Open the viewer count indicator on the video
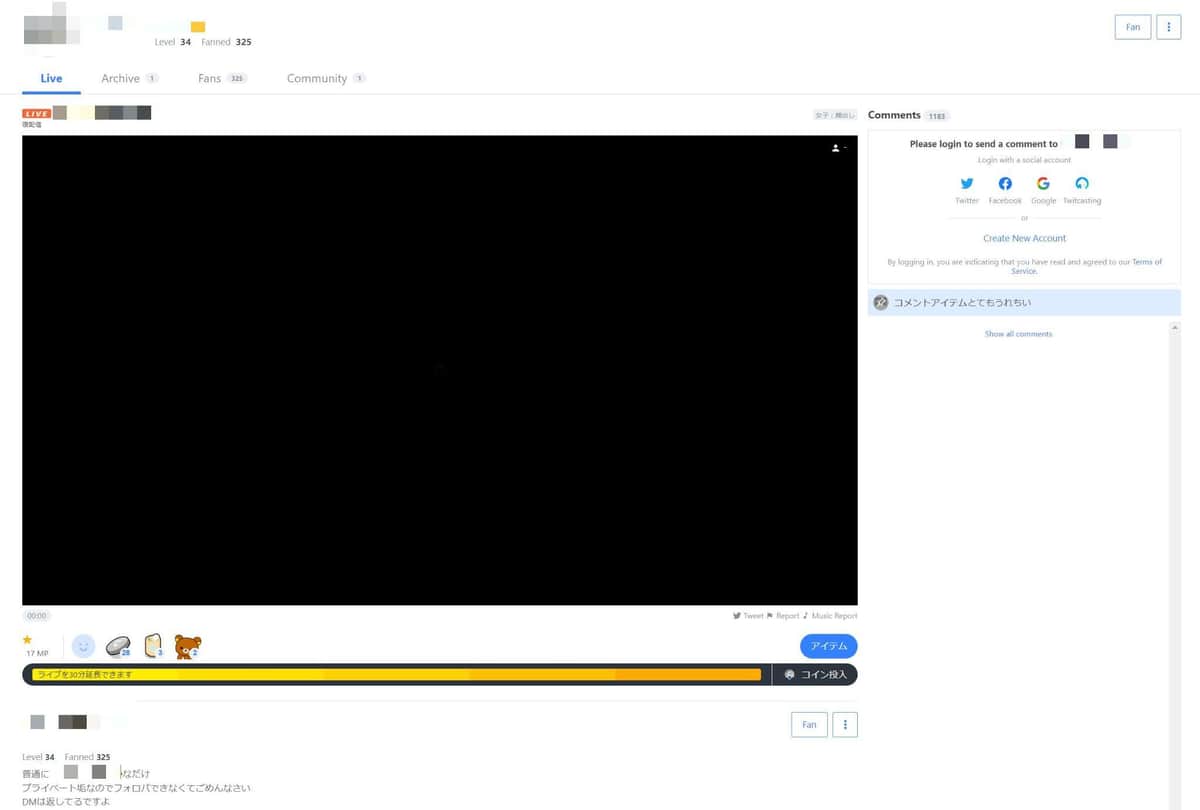 pyautogui.click(x=838, y=147)
